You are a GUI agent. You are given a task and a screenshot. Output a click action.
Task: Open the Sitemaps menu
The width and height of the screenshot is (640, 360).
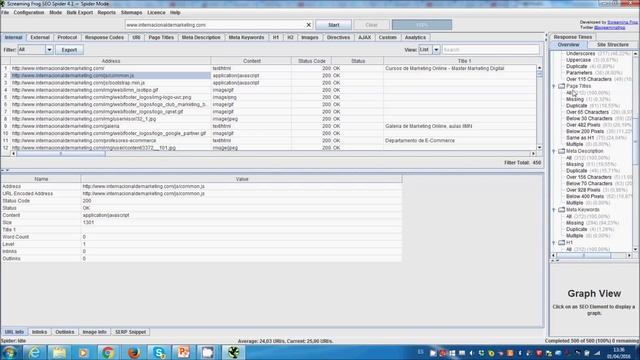(131, 13)
